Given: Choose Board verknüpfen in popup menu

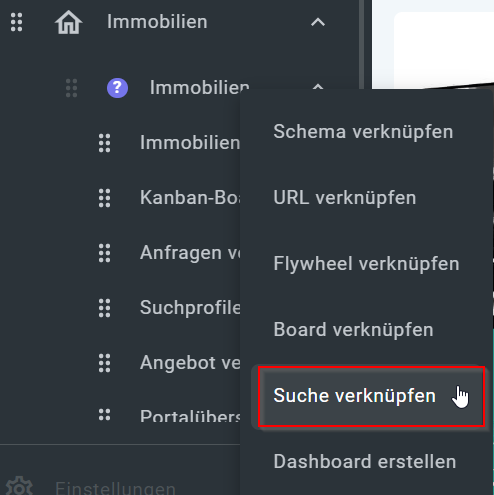Looking at the screenshot, I should pos(353,330).
